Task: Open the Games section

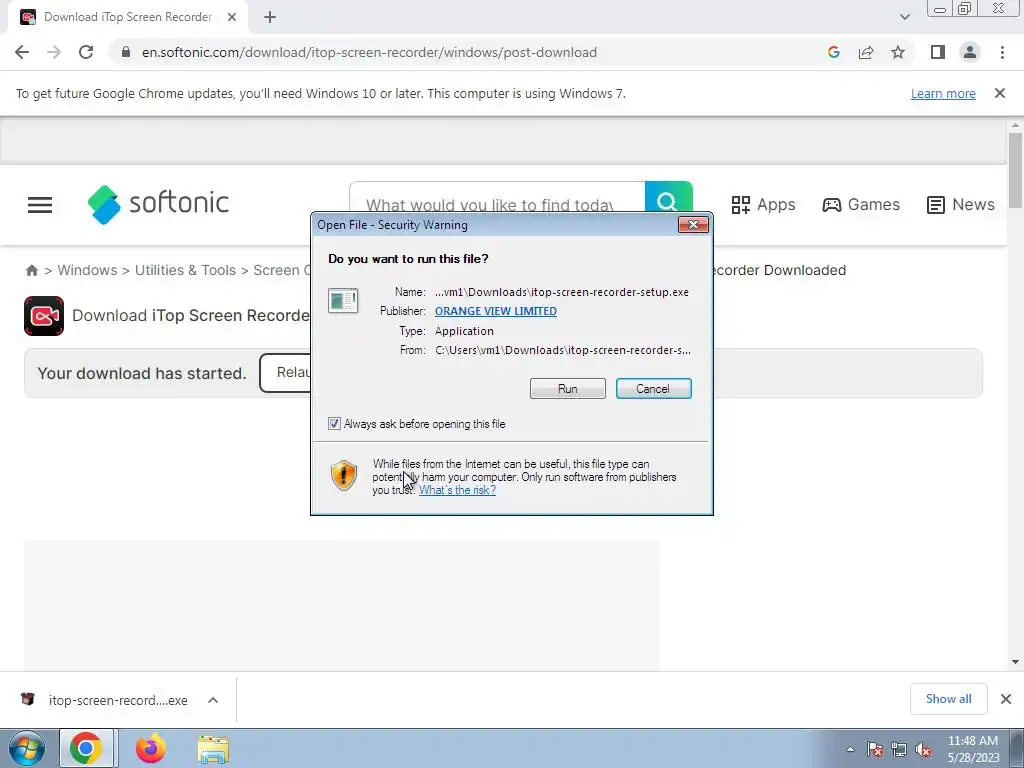Action: click(861, 204)
